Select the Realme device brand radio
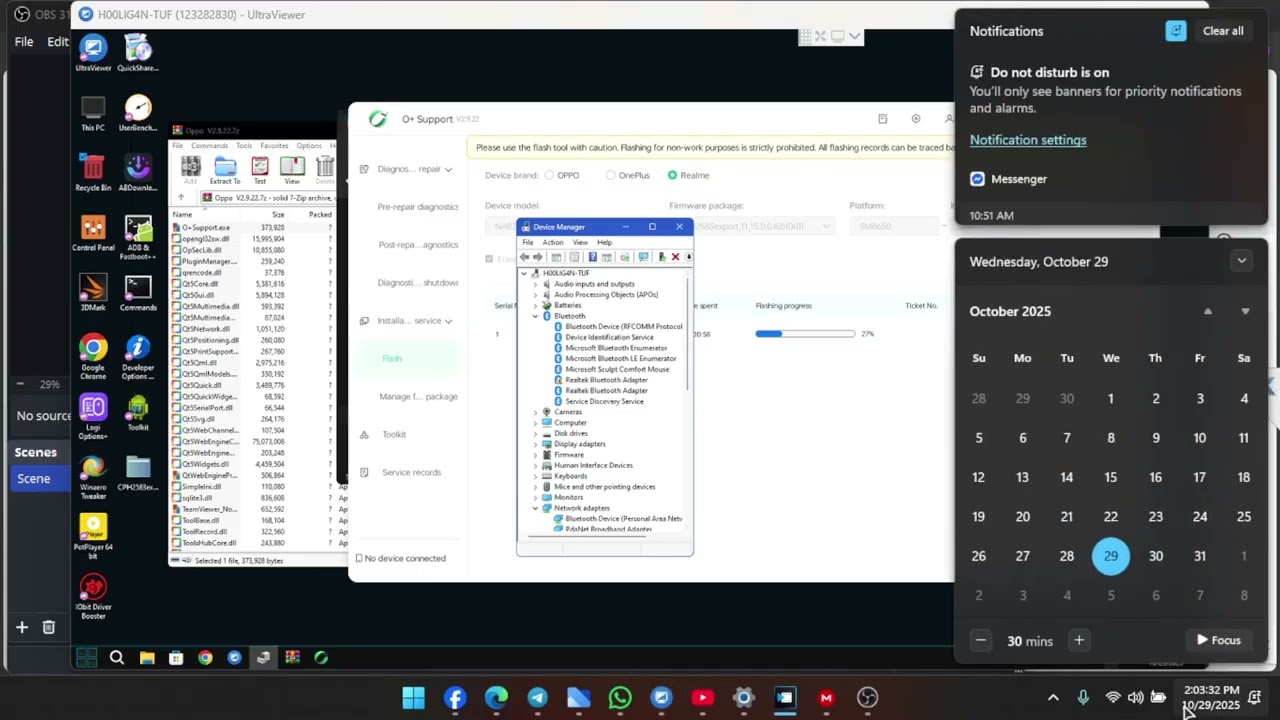 (672, 175)
